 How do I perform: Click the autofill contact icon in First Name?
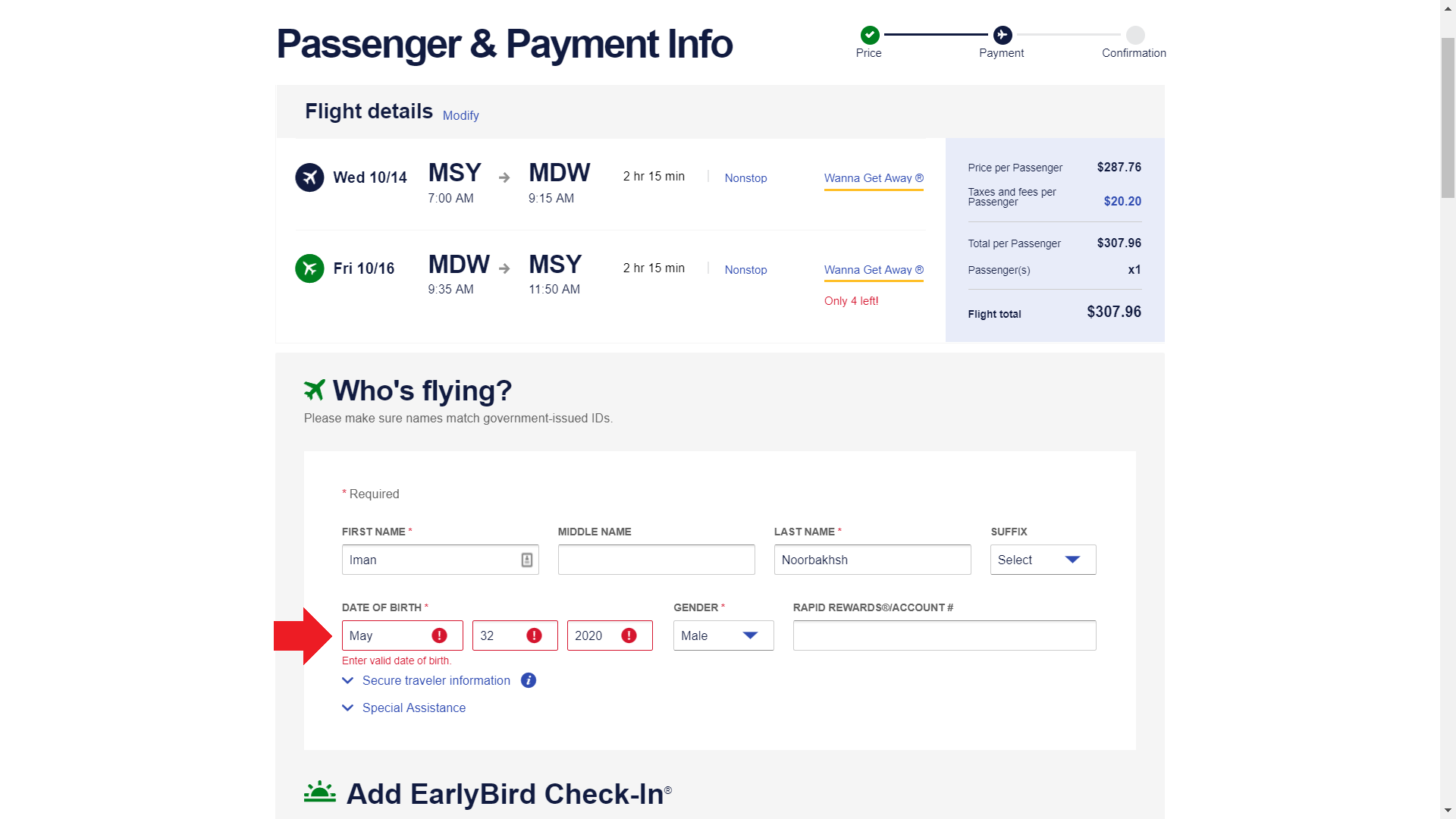(527, 560)
